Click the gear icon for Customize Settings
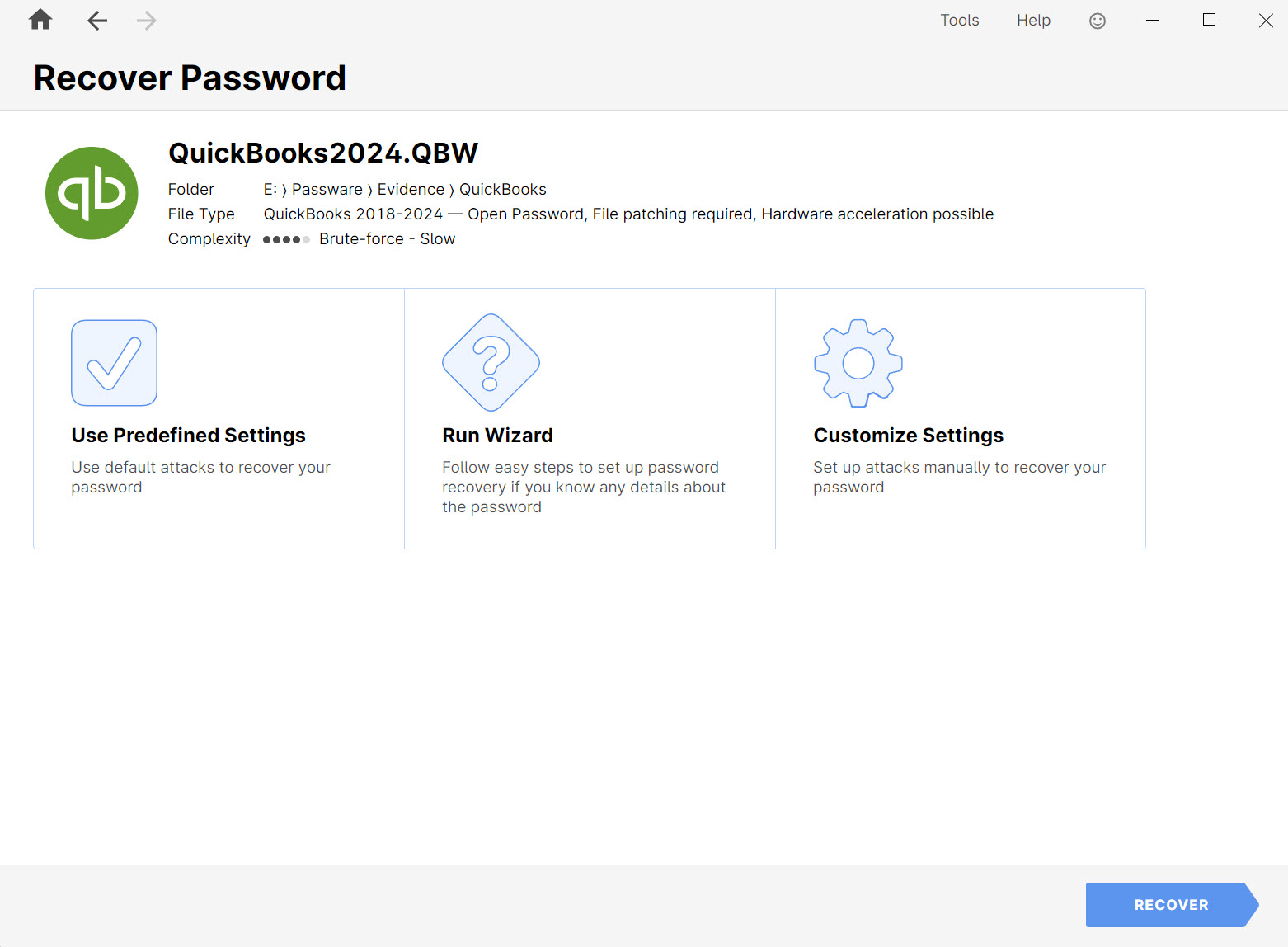This screenshot has width=1288, height=947. click(x=858, y=363)
